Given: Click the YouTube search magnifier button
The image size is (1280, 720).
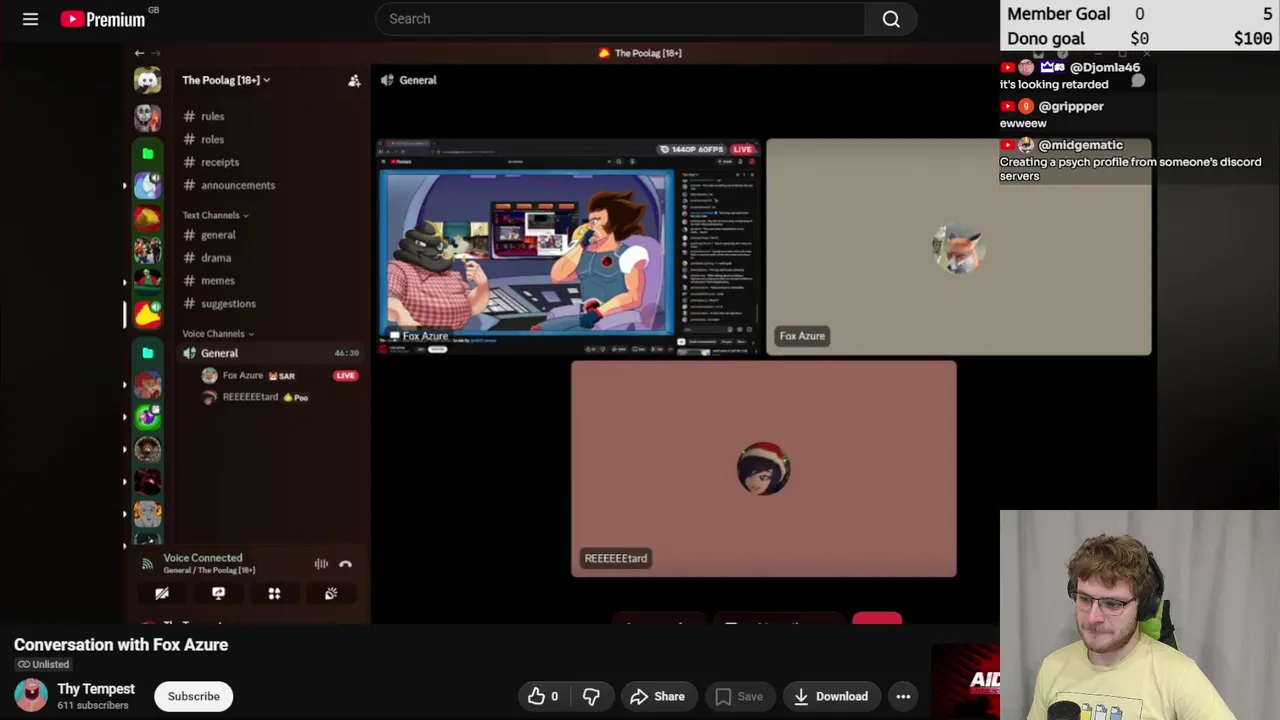Looking at the screenshot, I should point(891,19).
